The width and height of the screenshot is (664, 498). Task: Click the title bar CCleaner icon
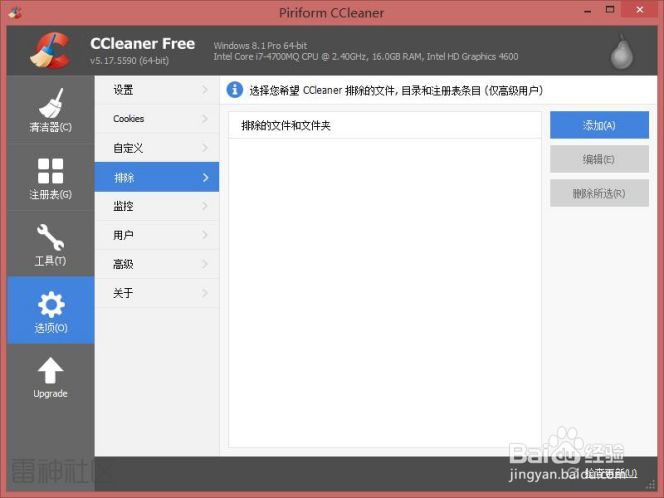coord(14,13)
